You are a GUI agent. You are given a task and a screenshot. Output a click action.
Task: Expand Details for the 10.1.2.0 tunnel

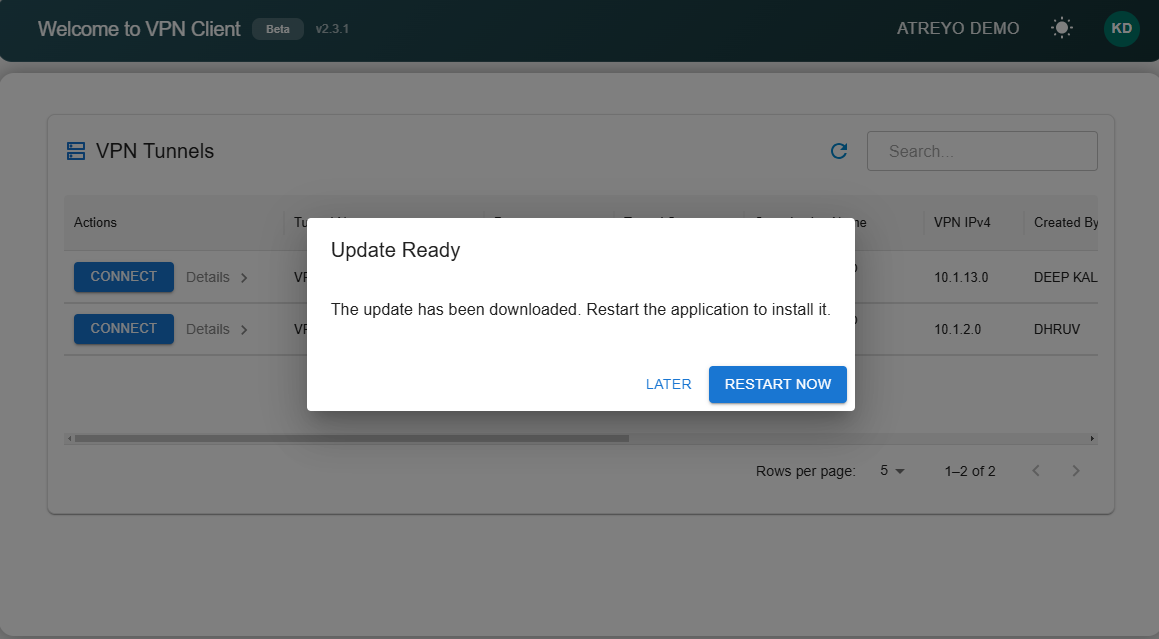217,329
